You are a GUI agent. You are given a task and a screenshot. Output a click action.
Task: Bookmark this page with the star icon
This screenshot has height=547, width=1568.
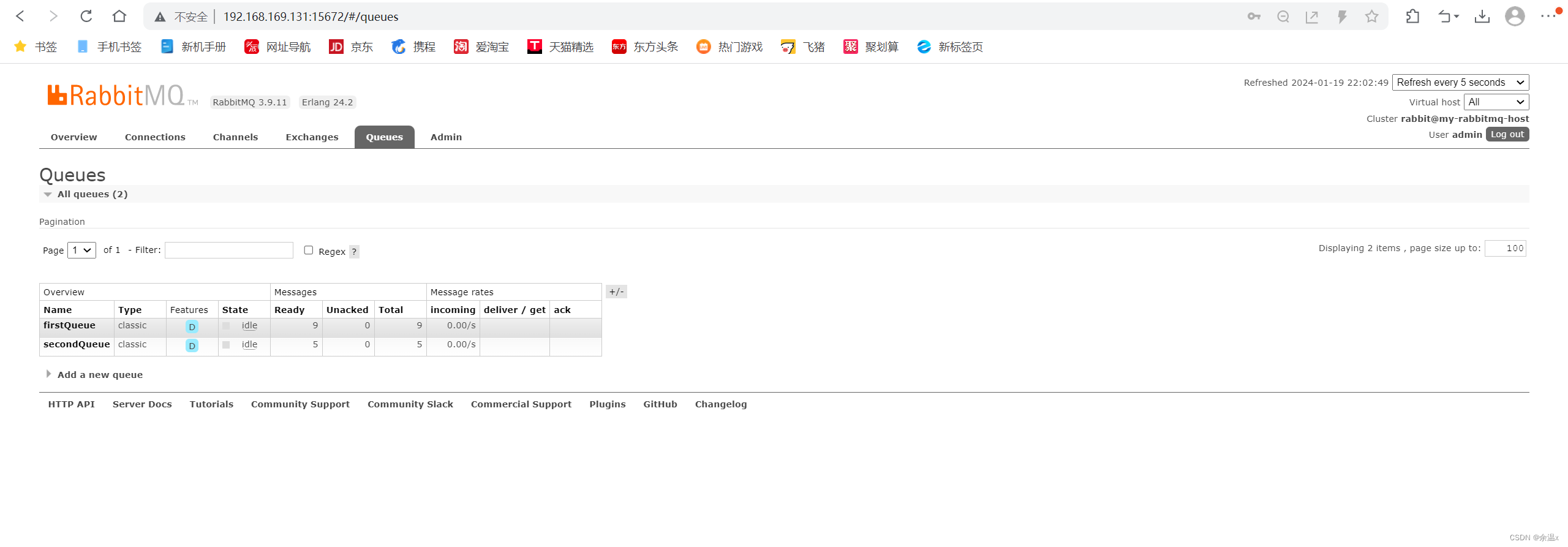1371,17
